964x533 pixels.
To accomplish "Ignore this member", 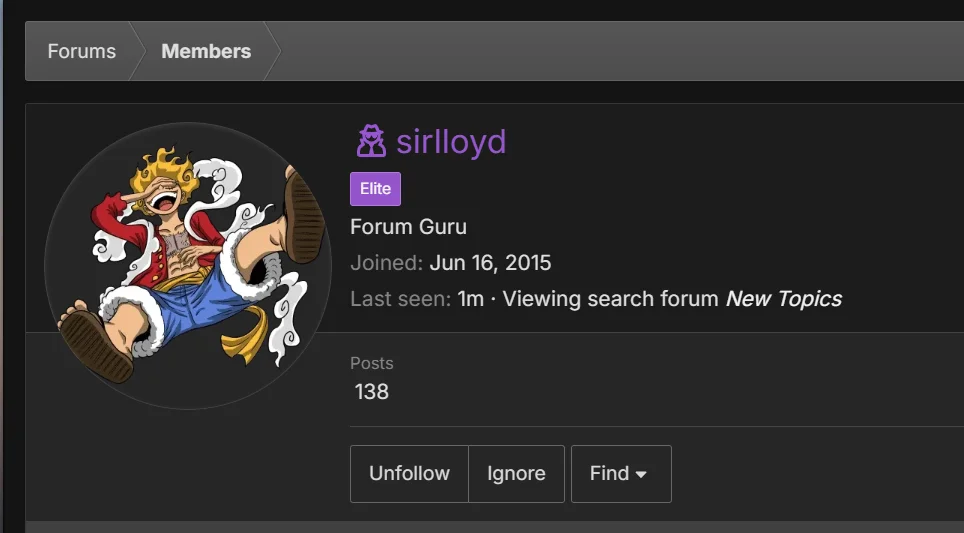I will [x=516, y=474].
